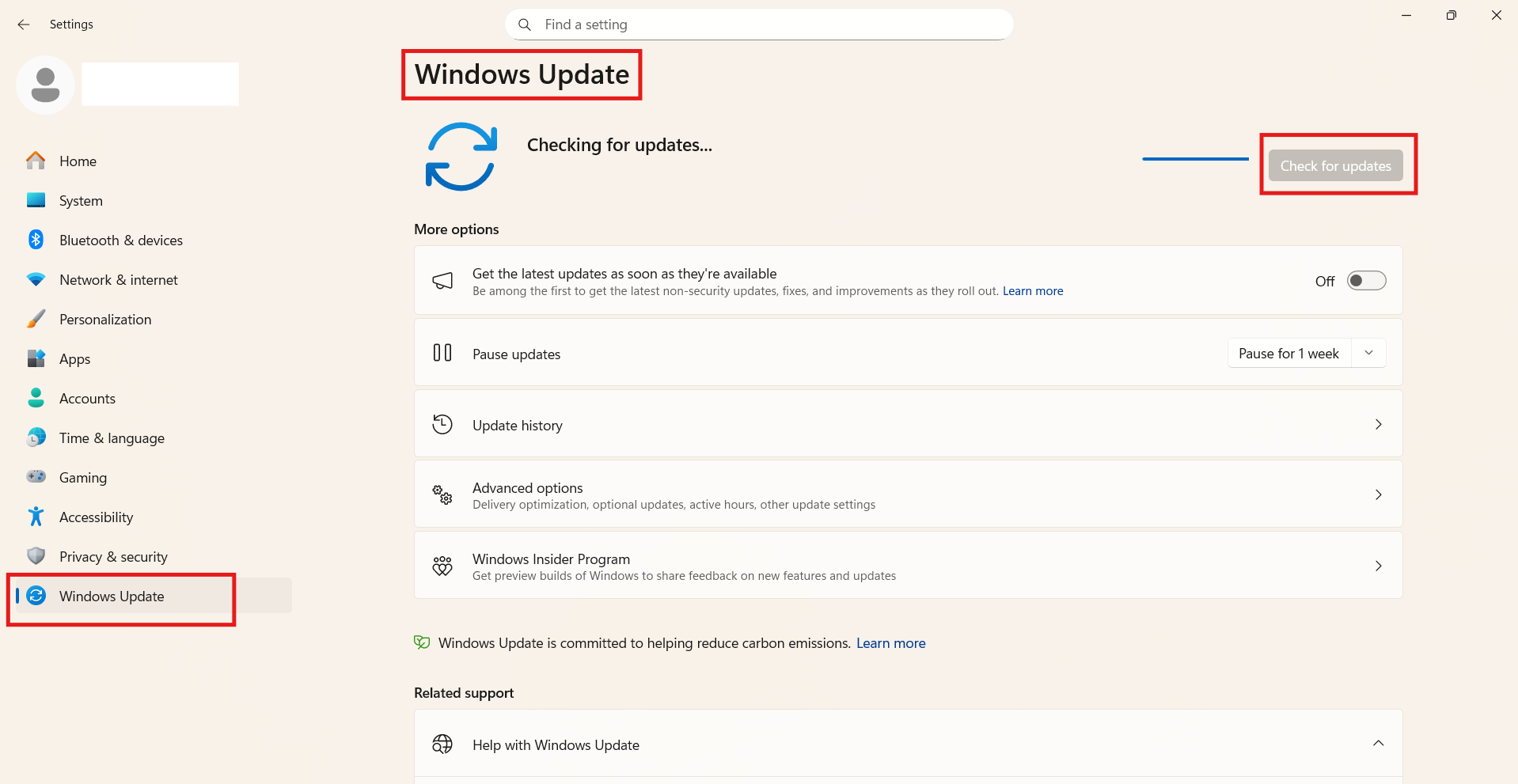Click the Windows Insider Program heart icon
This screenshot has width=1518, height=784.
[442, 566]
